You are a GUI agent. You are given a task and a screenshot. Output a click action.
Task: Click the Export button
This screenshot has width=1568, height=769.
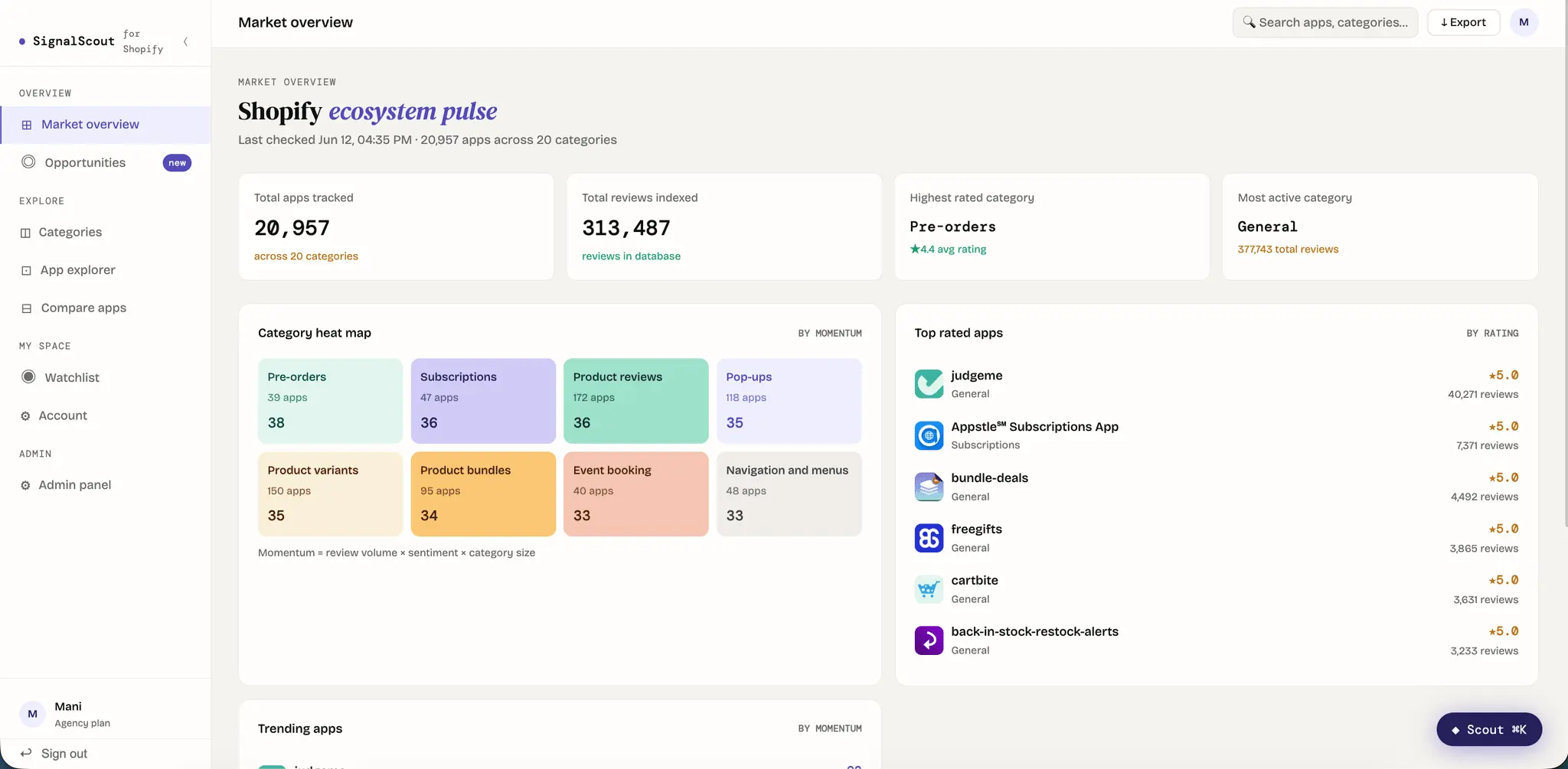tap(1463, 22)
